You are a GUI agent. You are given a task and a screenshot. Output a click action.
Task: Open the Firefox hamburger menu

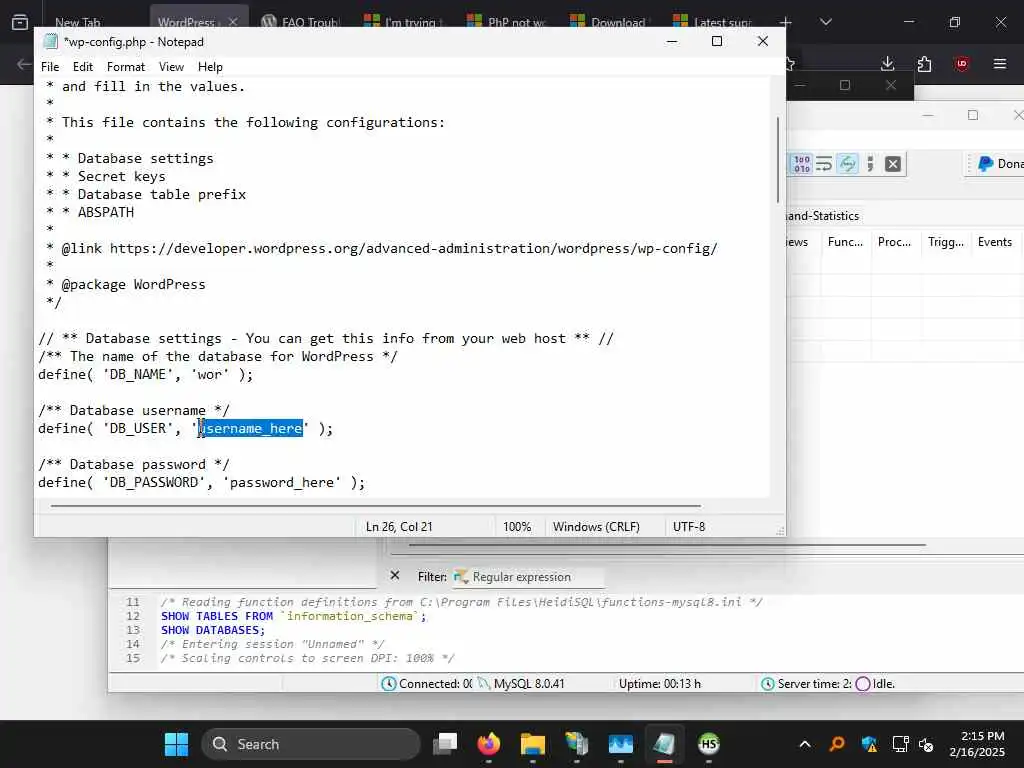click(x=999, y=63)
